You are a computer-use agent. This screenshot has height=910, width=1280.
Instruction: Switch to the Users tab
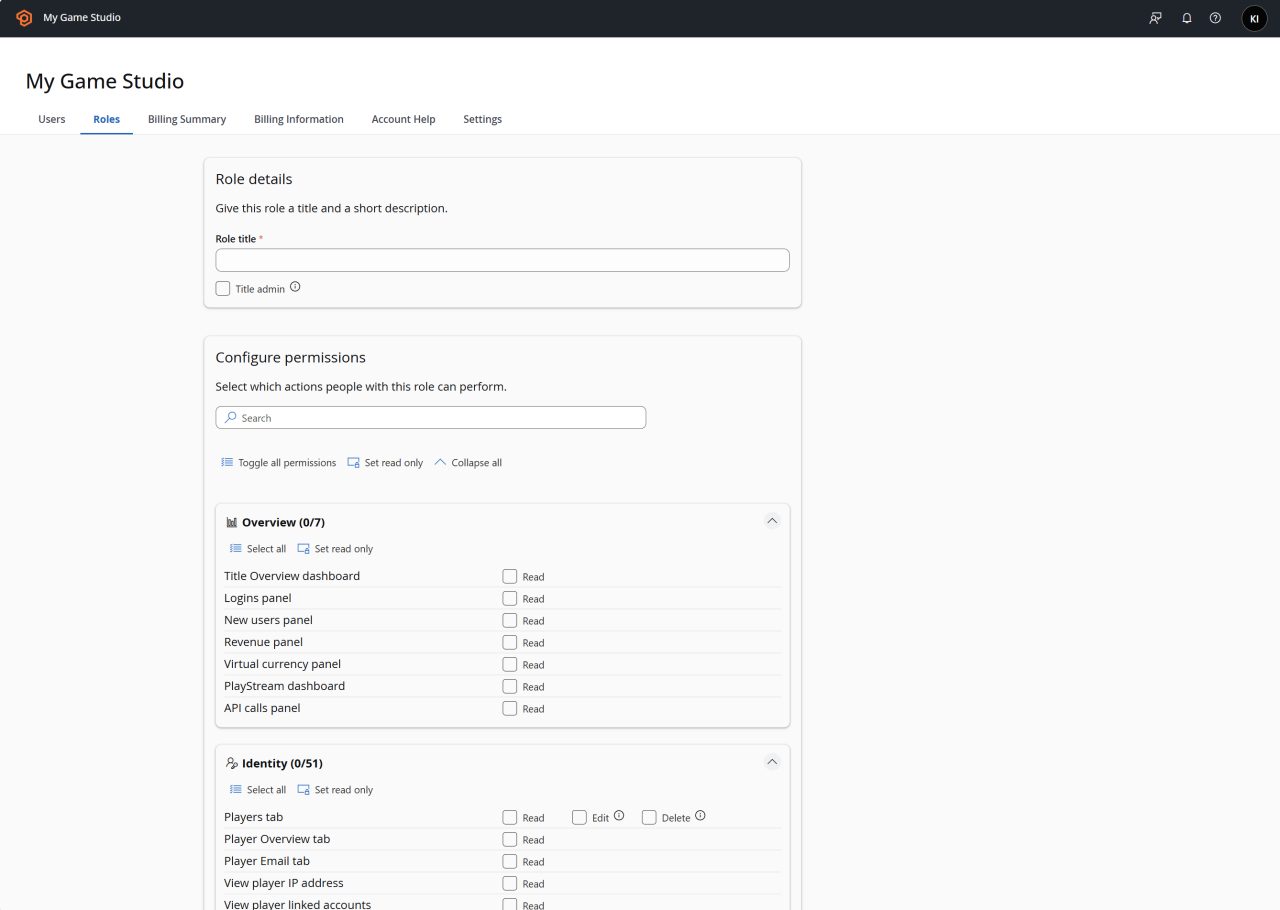pyautogui.click(x=51, y=119)
